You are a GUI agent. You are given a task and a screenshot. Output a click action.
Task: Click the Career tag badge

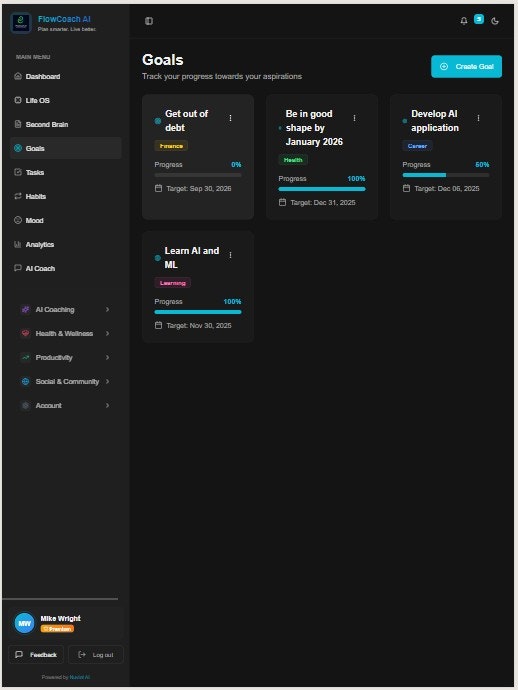[417, 146]
